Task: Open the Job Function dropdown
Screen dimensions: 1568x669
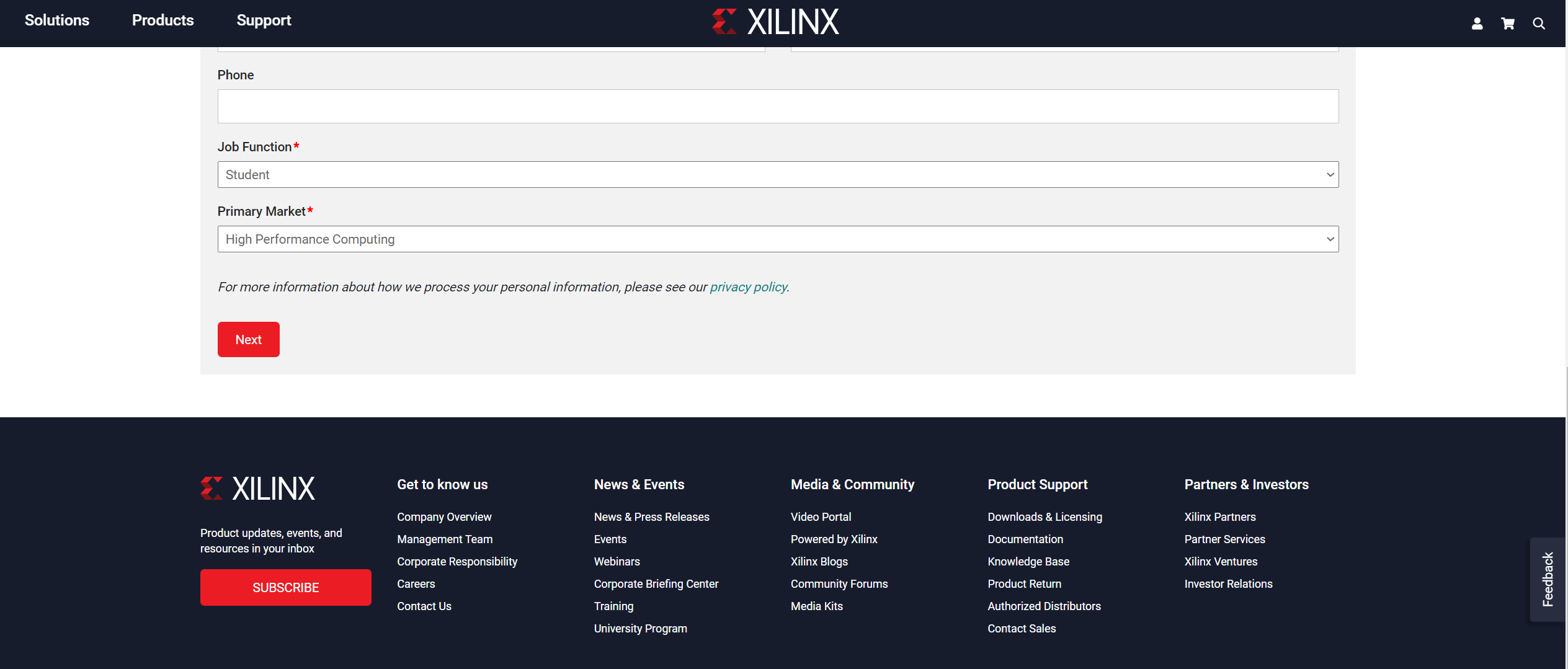Action: 777,174
